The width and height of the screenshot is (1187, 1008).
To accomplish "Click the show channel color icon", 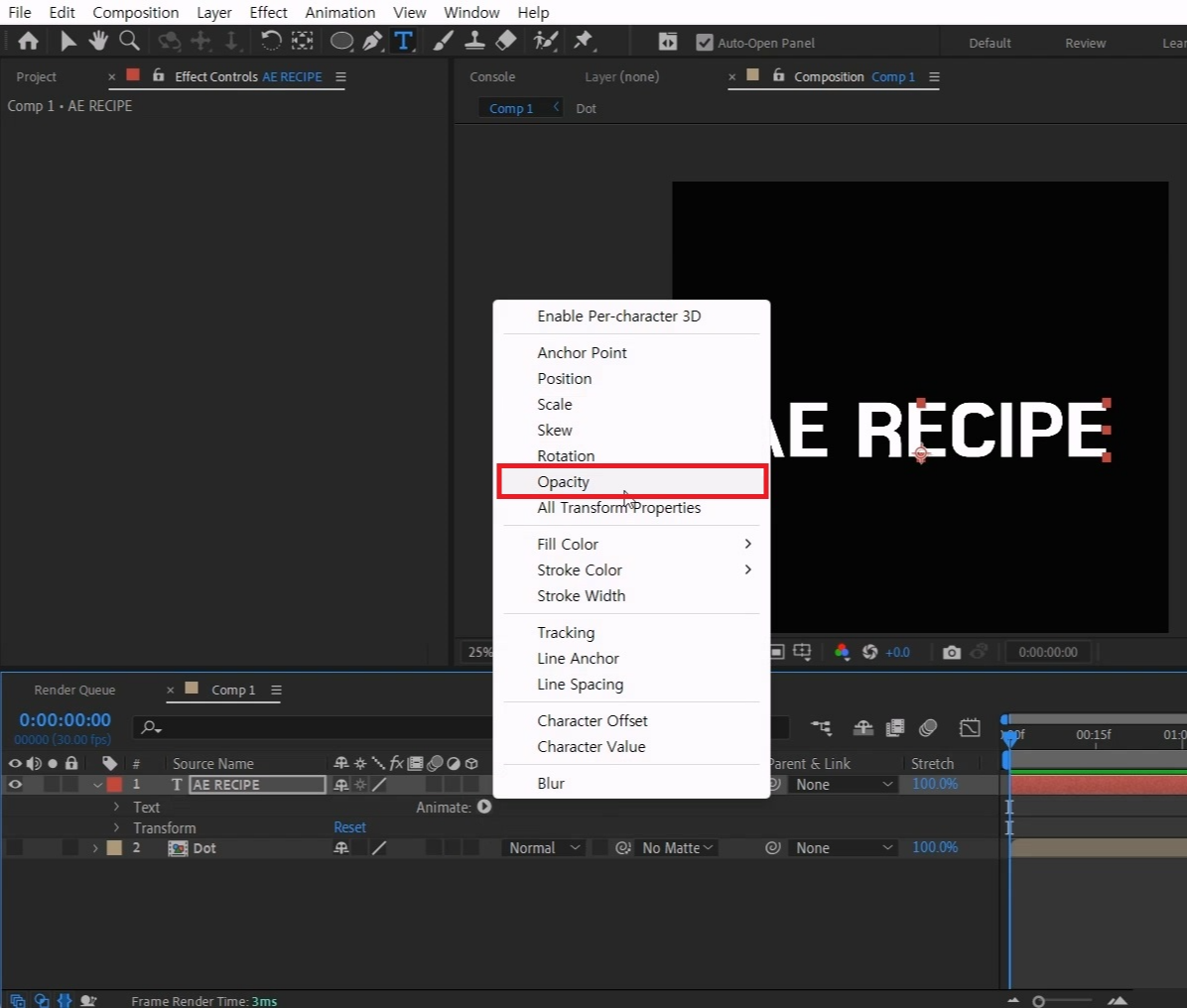I will pyautogui.click(x=842, y=653).
